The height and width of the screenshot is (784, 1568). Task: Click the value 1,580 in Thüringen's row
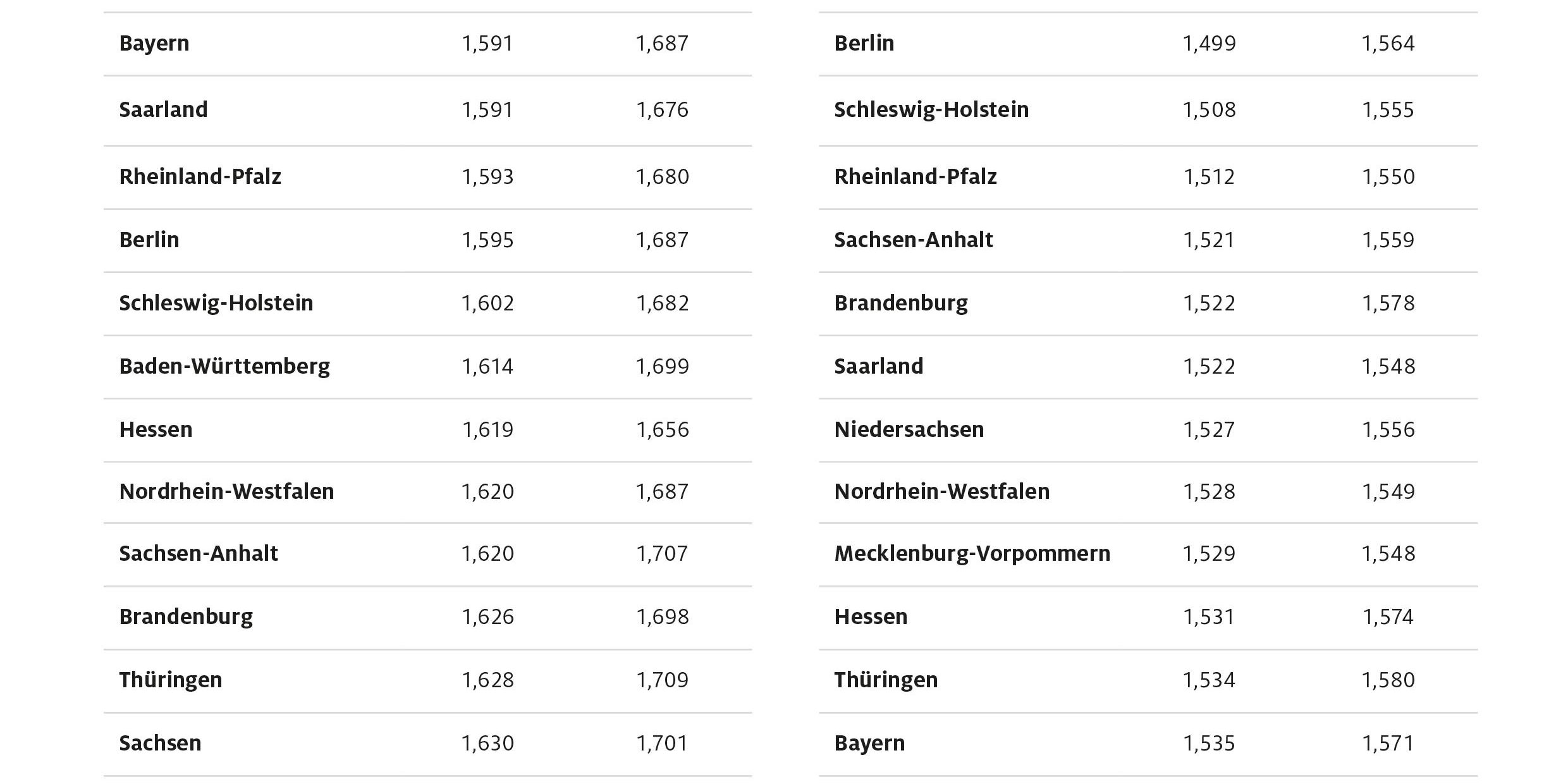(x=1388, y=680)
